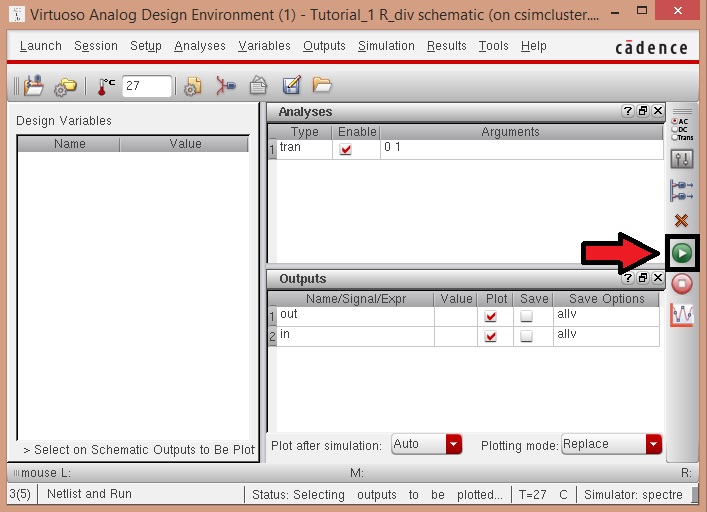Open the Plot Outputs waveform icon

[682, 315]
